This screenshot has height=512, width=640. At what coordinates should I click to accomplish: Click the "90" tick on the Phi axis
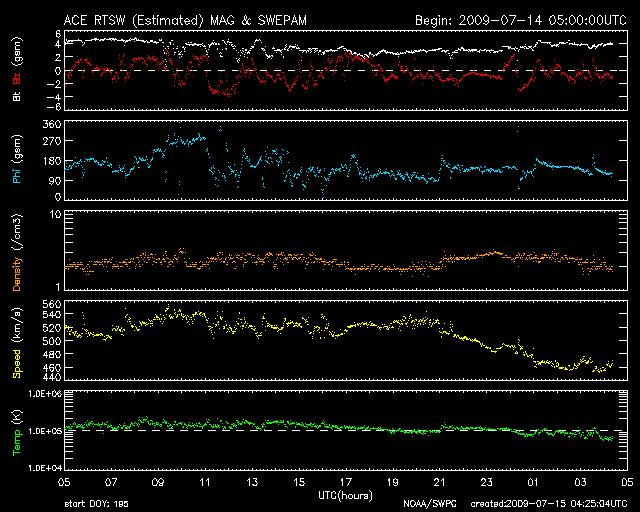pos(55,180)
